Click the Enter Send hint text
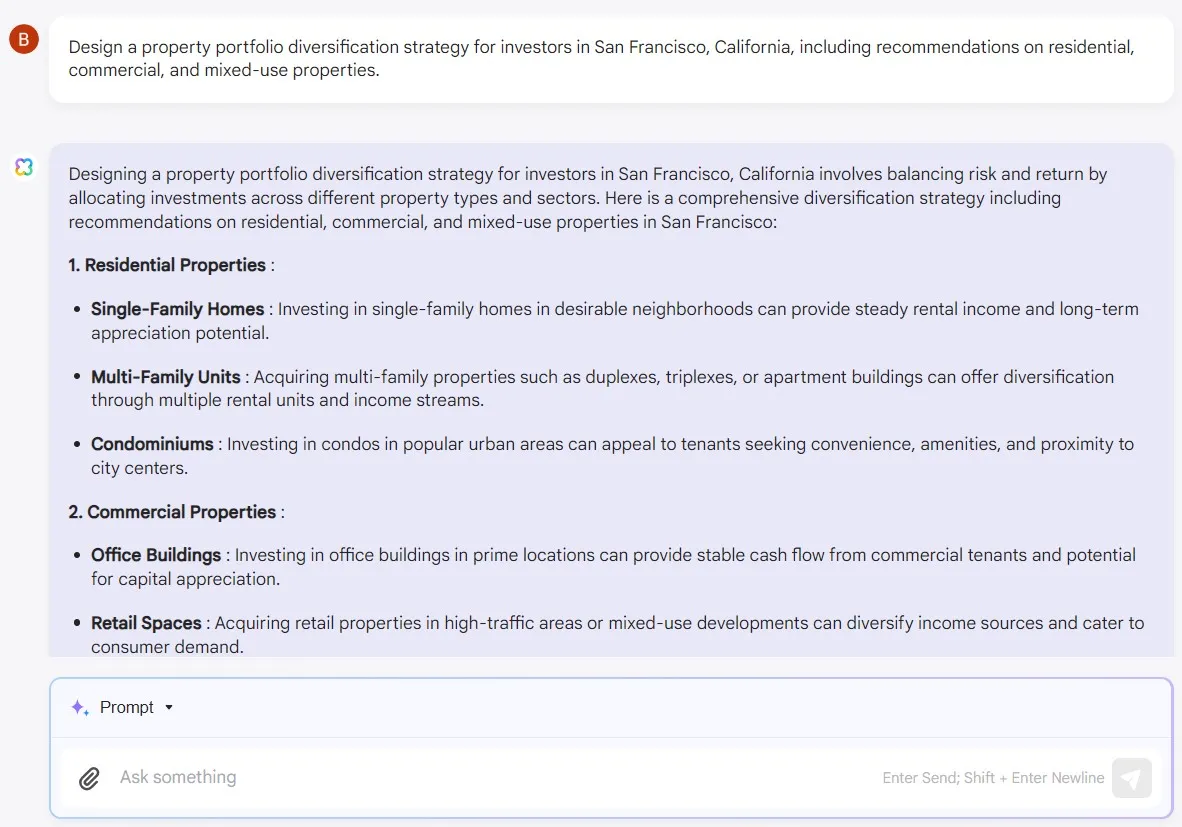Image resolution: width=1182 pixels, height=827 pixels. (993, 778)
